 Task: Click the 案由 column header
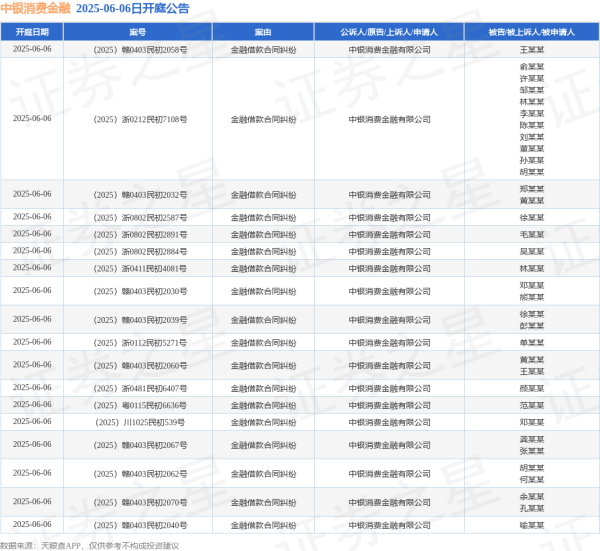pyautogui.click(x=263, y=32)
